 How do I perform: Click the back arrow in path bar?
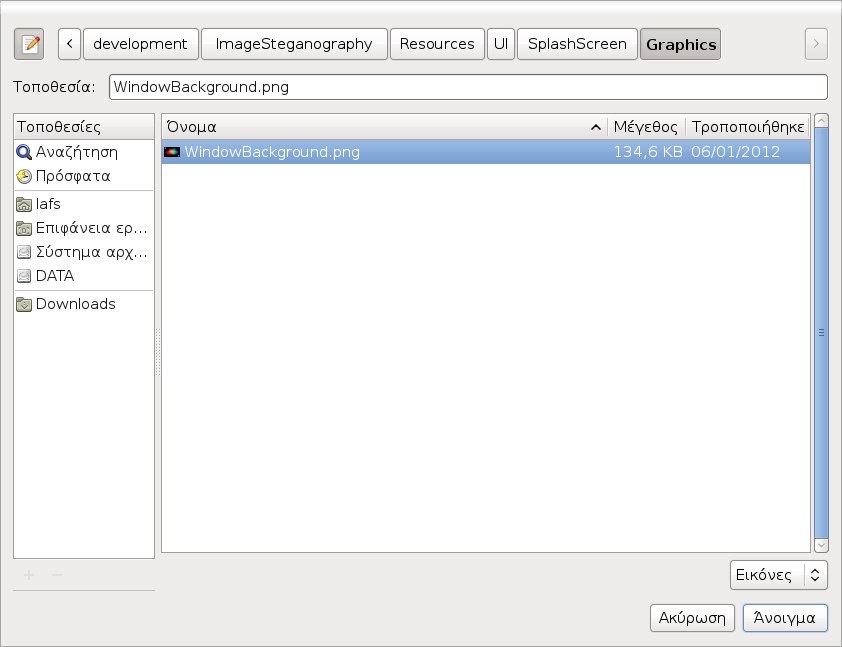69,44
